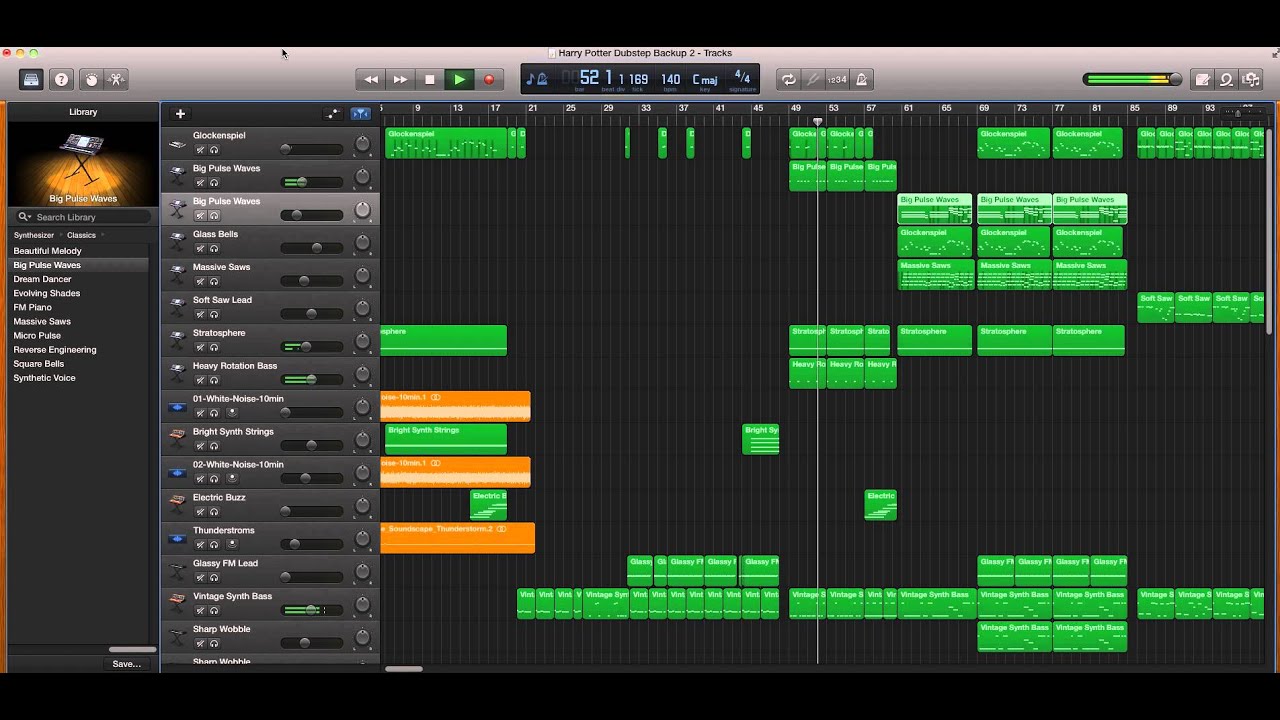Click the Bright Synth Strings track icon

(177, 440)
